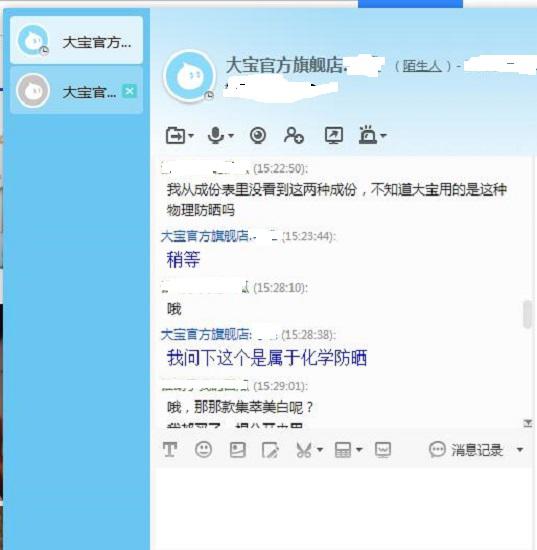Click the message 哦，那那款集萃美白呢？
The width and height of the screenshot is (537, 550).
pos(240,407)
